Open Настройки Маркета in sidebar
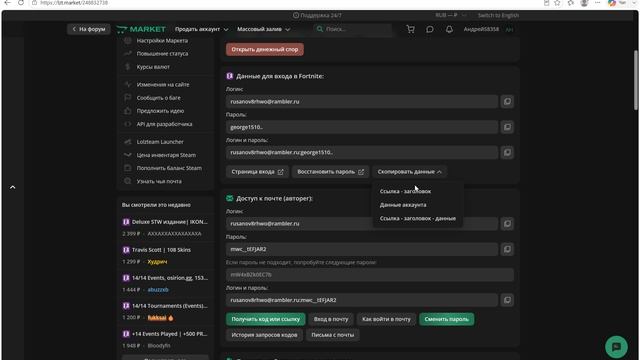 (x=162, y=41)
